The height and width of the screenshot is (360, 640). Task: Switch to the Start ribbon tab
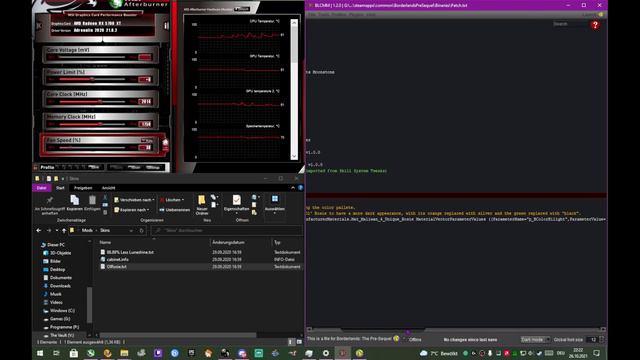[60, 188]
